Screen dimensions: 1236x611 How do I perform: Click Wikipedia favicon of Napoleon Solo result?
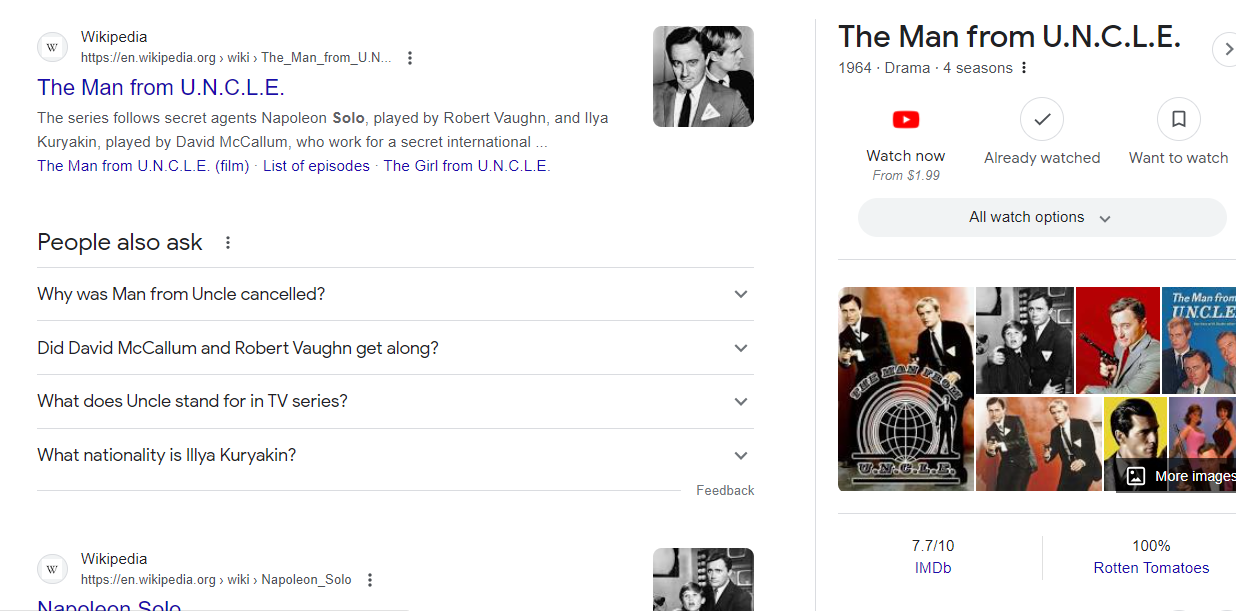click(53, 569)
